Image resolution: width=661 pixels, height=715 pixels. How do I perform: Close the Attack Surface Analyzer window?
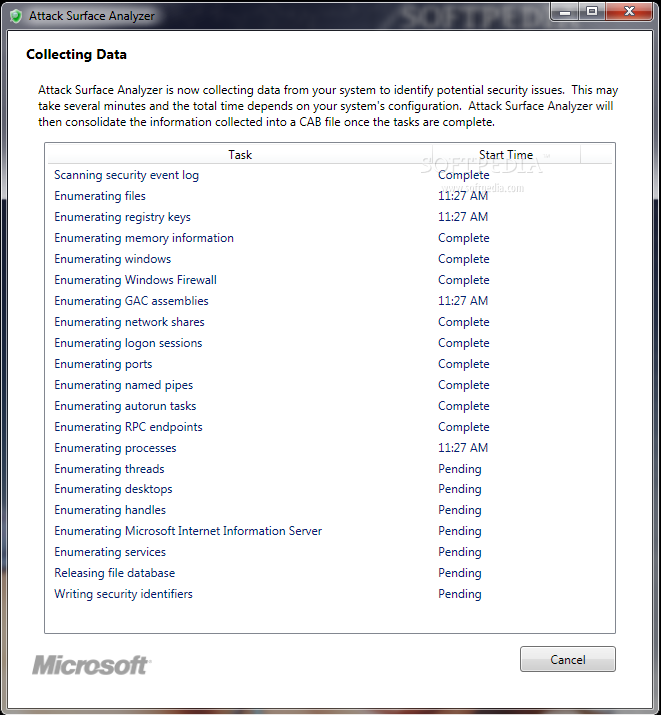point(630,12)
